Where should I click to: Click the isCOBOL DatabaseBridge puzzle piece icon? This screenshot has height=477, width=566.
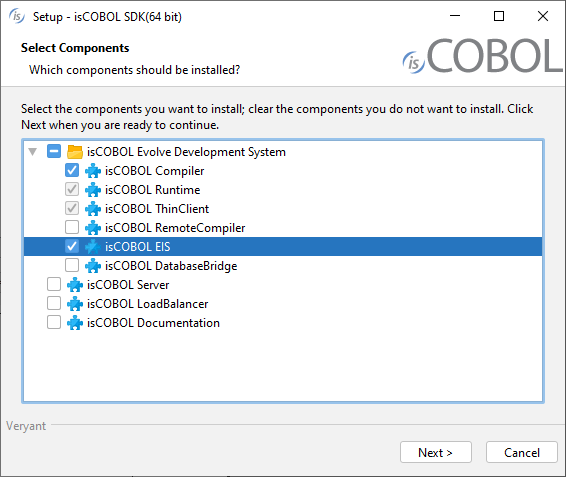(93, 266)
